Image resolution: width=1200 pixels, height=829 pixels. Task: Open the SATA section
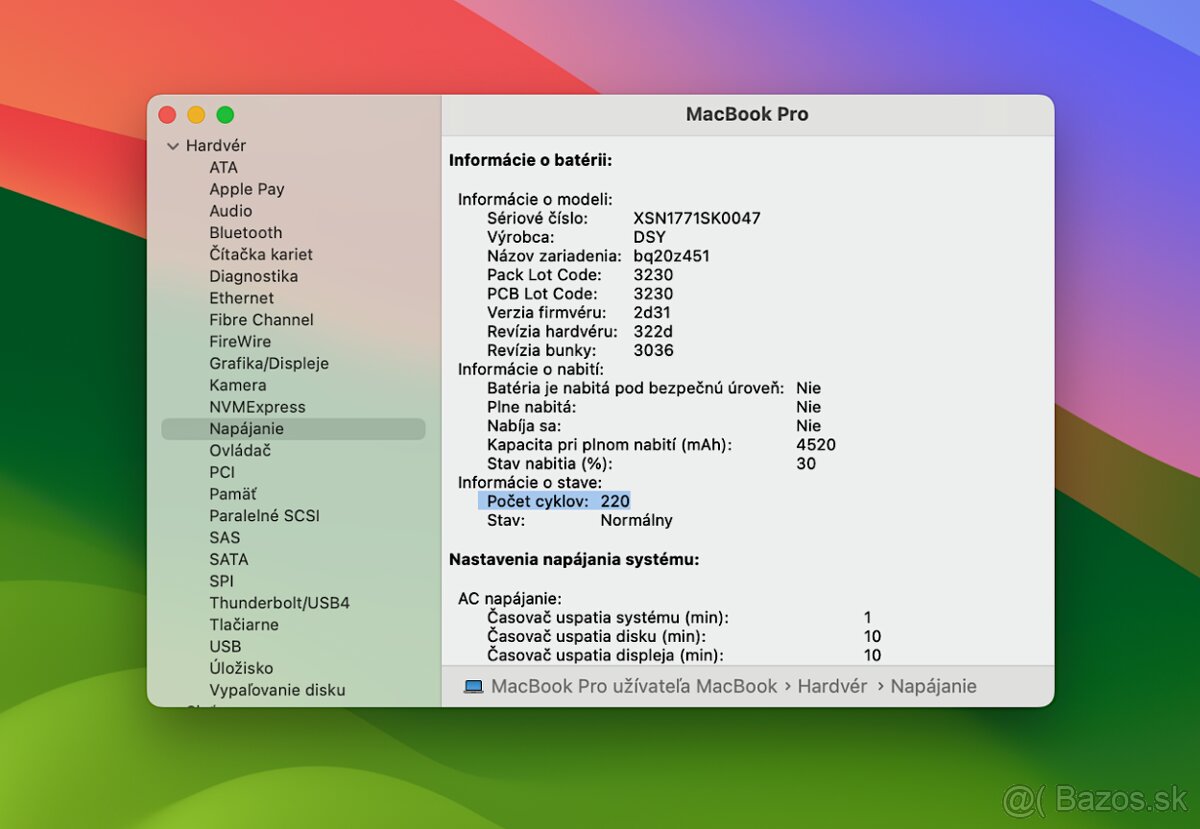(x=229, y=559)
